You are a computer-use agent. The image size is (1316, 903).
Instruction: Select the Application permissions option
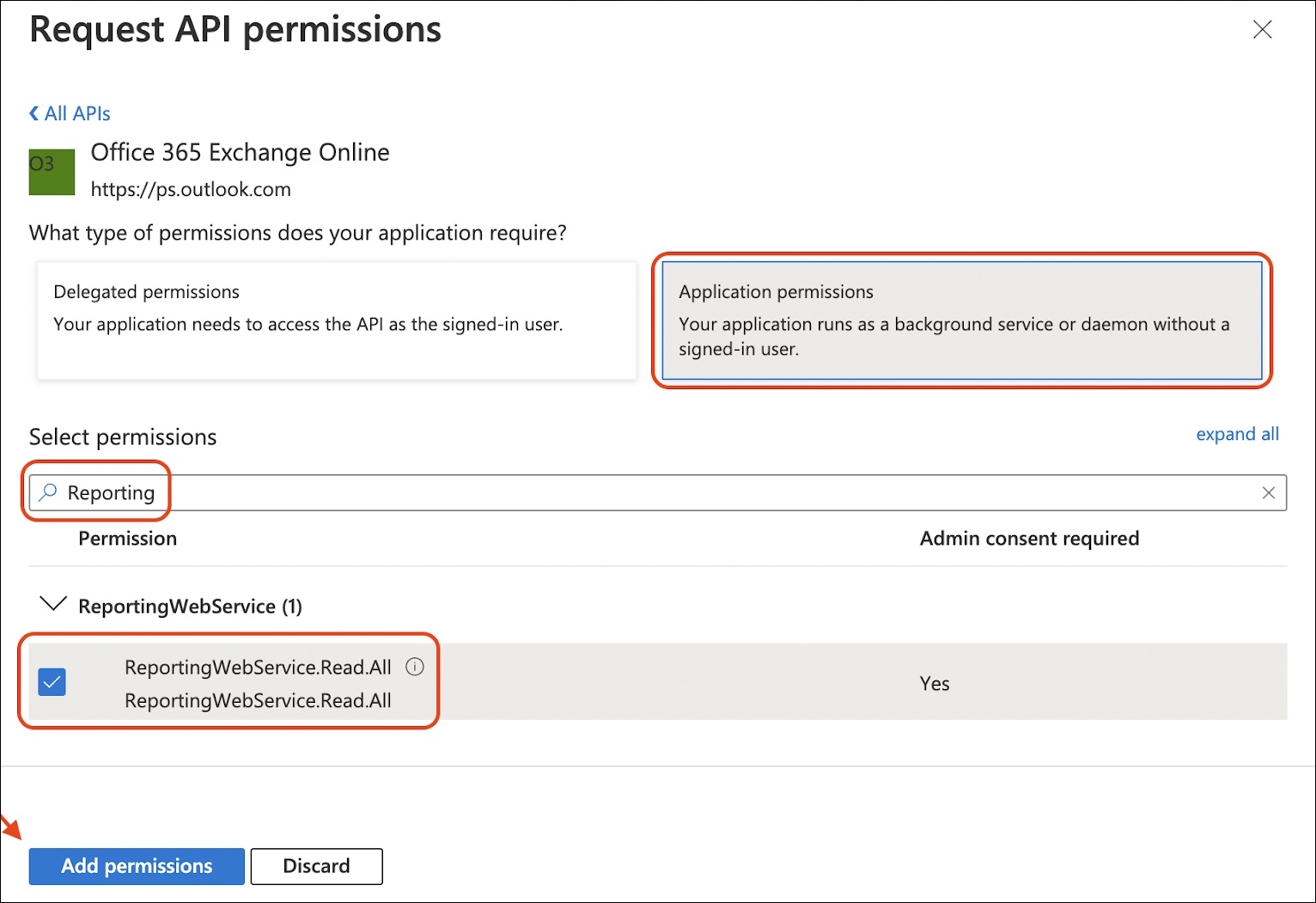point(962,320)
